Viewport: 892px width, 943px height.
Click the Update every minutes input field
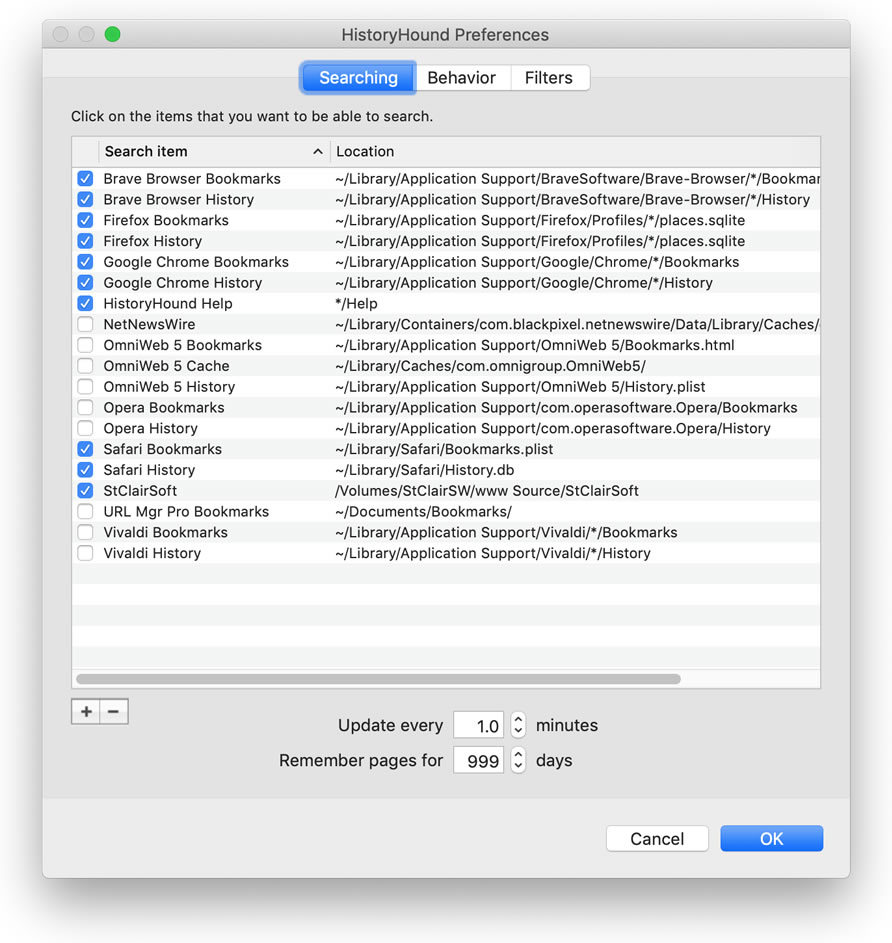pyautogui.click(x=478, y=725)
